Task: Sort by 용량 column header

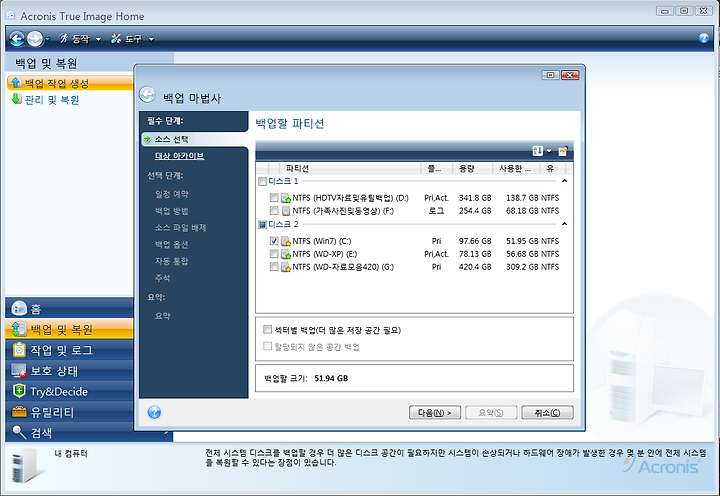Action: pyautogui.click(x=472, y=169)
